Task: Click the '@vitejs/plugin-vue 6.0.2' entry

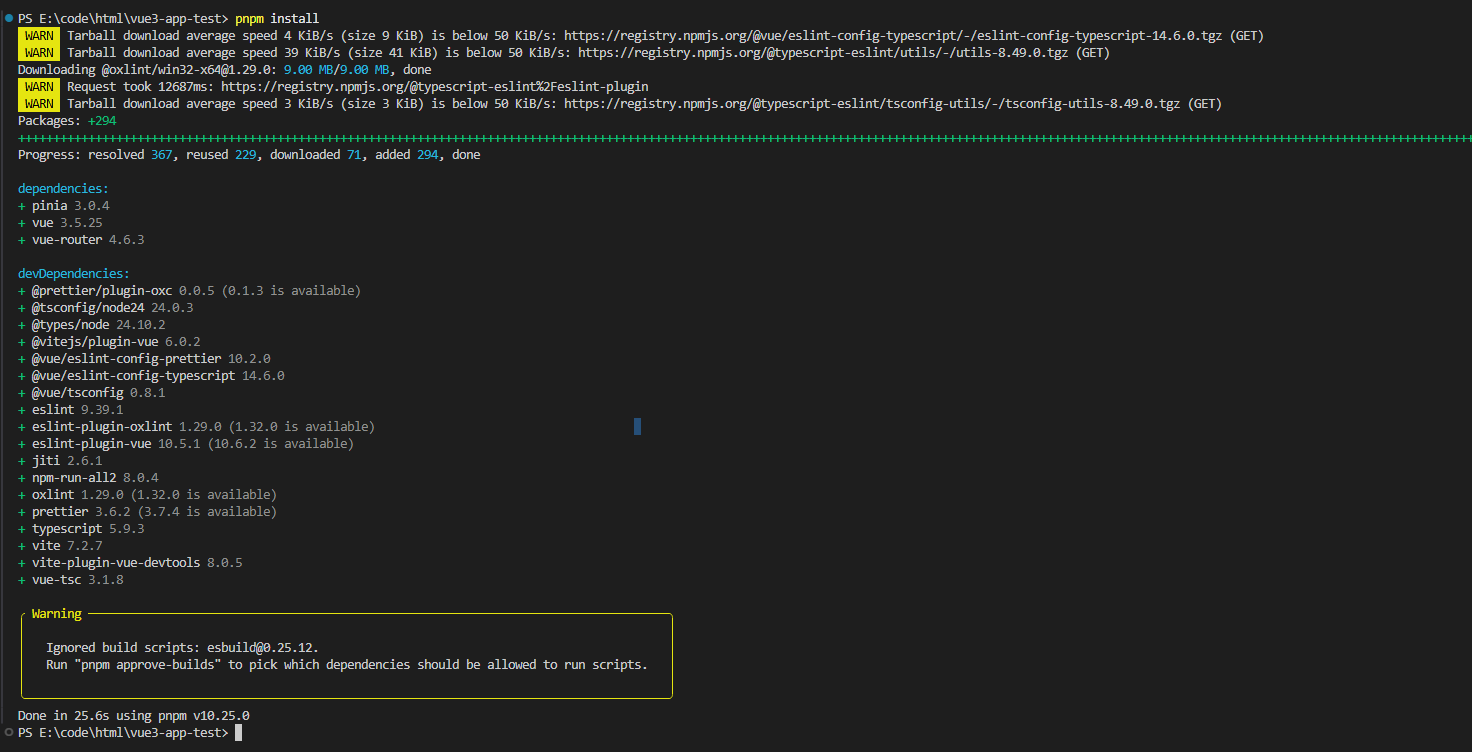Action: (109, 342)
